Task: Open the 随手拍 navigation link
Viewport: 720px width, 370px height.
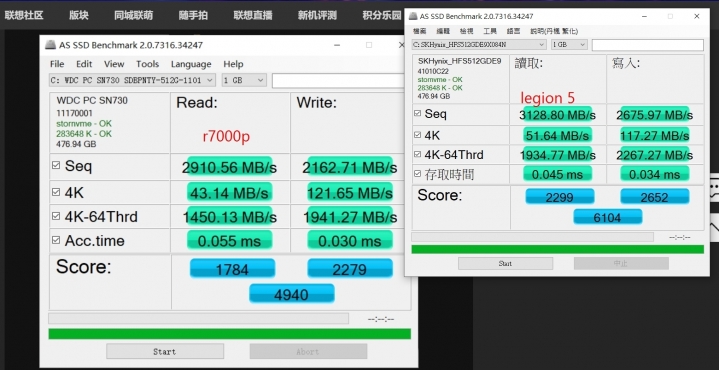Action: tap(193, 15)
